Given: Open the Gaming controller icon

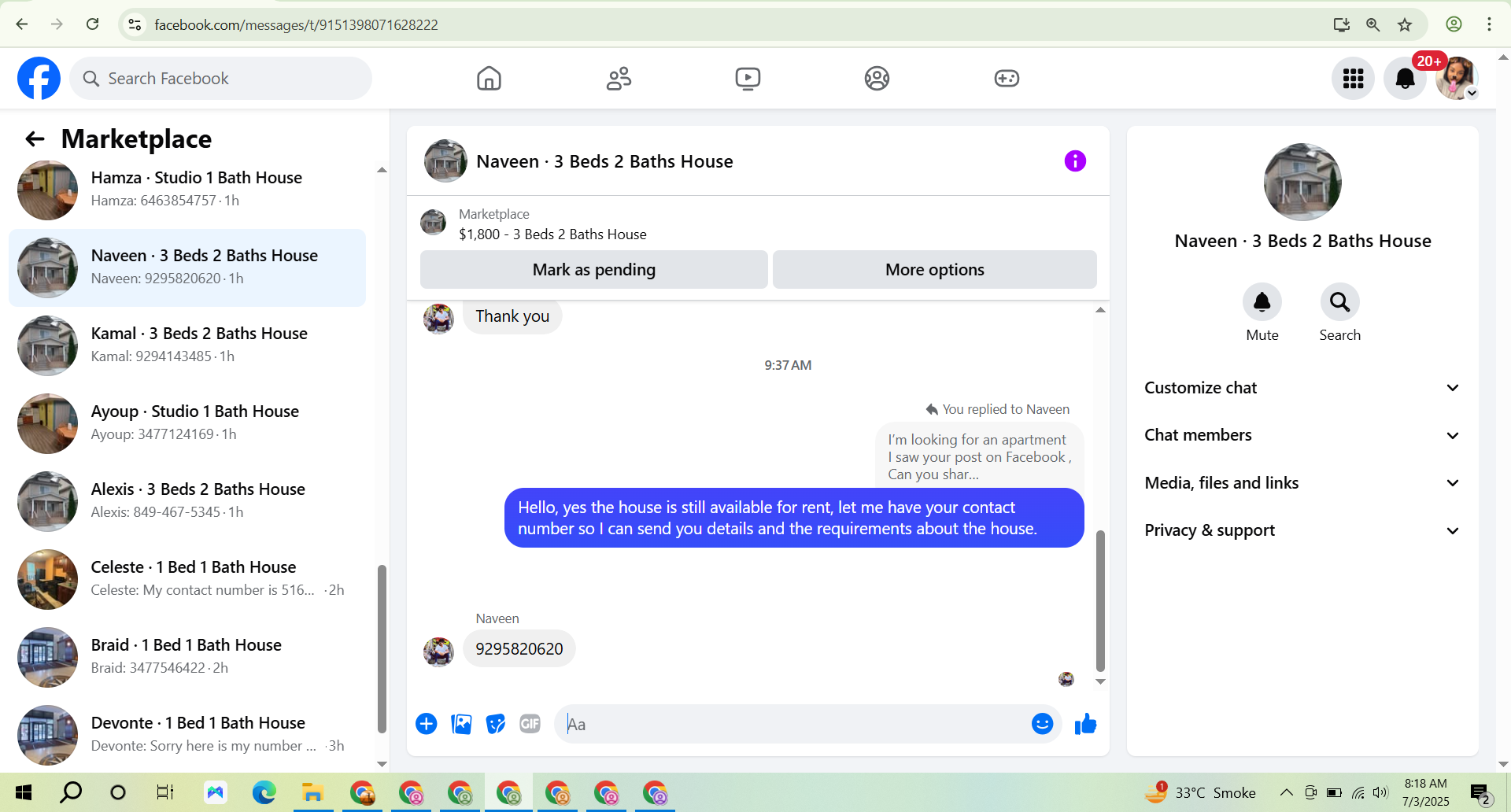Looking at the screenshot, I should pos(1007,78).
